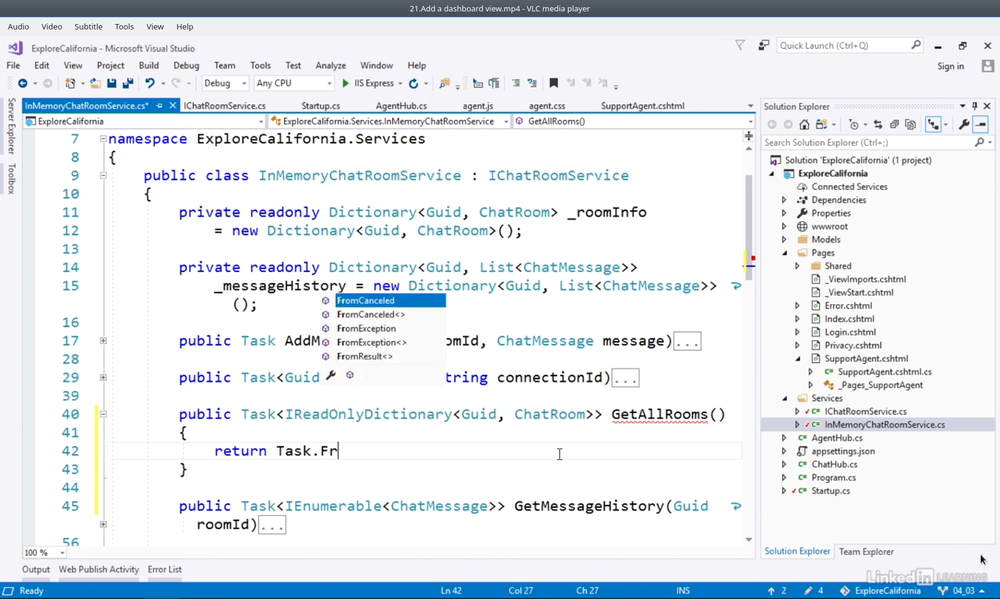
Task: Click the Open File folder icon
Action: [95, 83]
